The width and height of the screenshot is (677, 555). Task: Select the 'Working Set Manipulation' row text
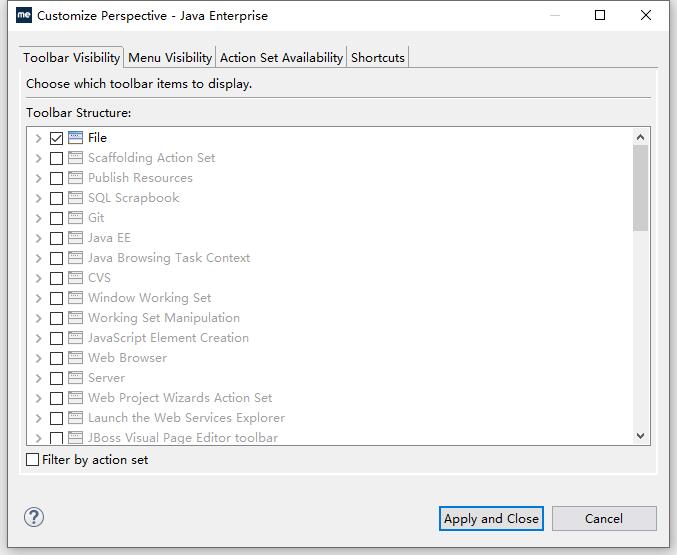[x=164, y=318]
